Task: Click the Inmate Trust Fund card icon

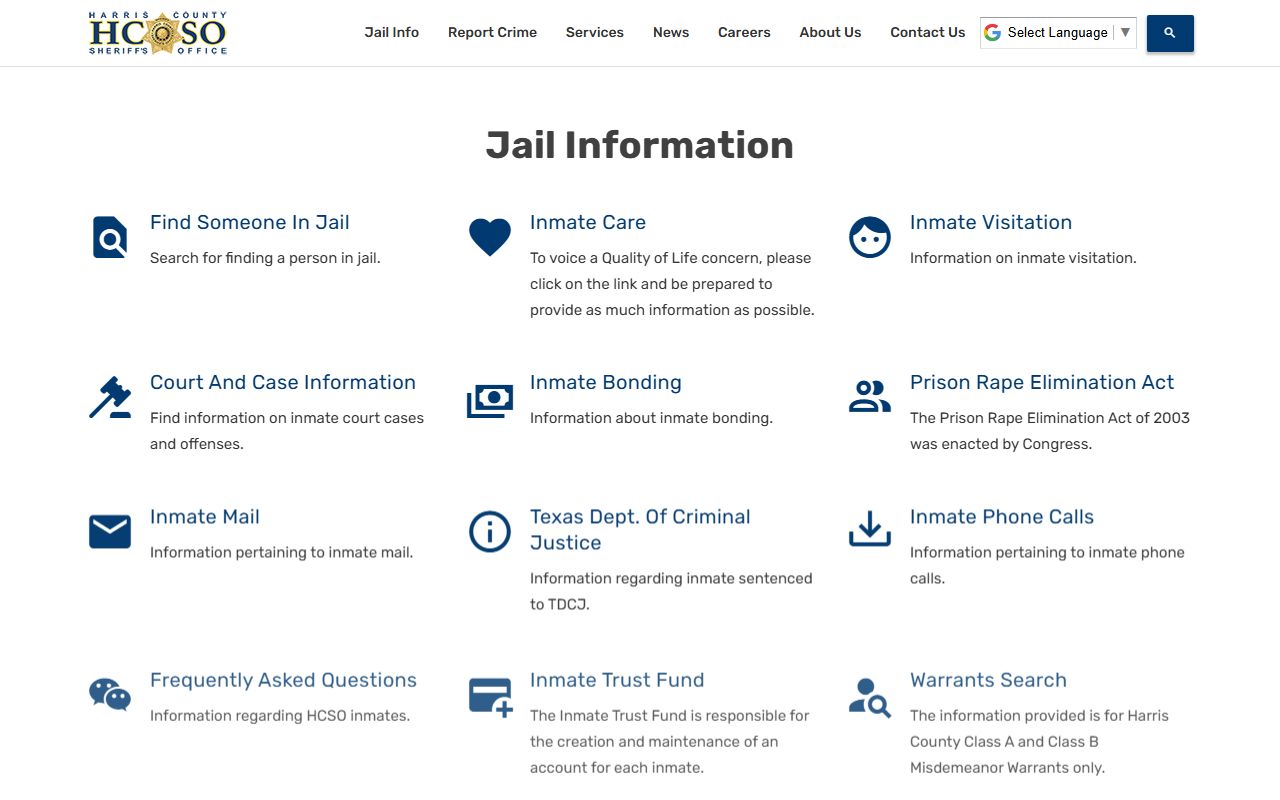Action: [490, 696]
